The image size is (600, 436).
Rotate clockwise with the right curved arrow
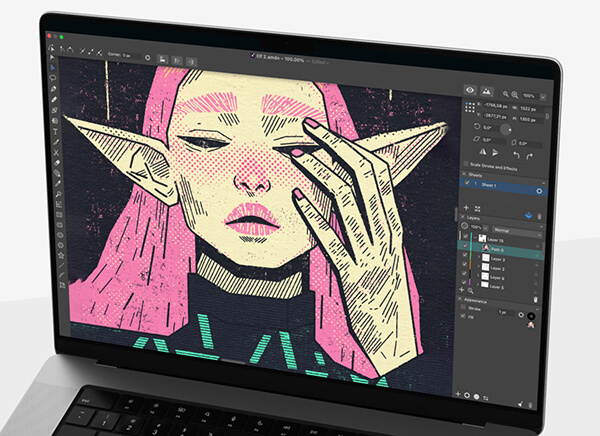click(530, 156)
